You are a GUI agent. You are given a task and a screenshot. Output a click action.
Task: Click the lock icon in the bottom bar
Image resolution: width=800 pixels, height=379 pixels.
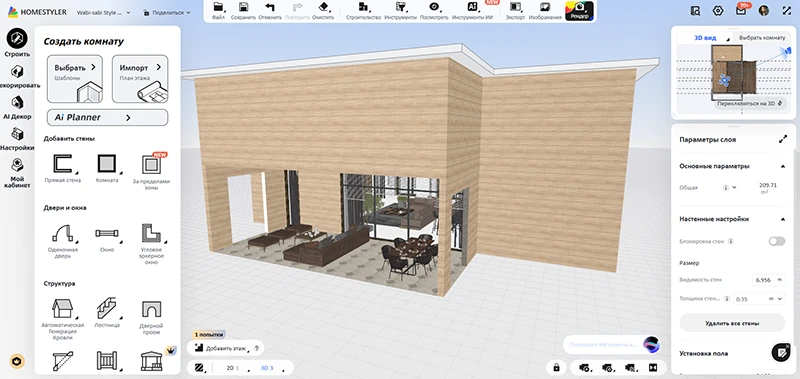pos(556,367)
